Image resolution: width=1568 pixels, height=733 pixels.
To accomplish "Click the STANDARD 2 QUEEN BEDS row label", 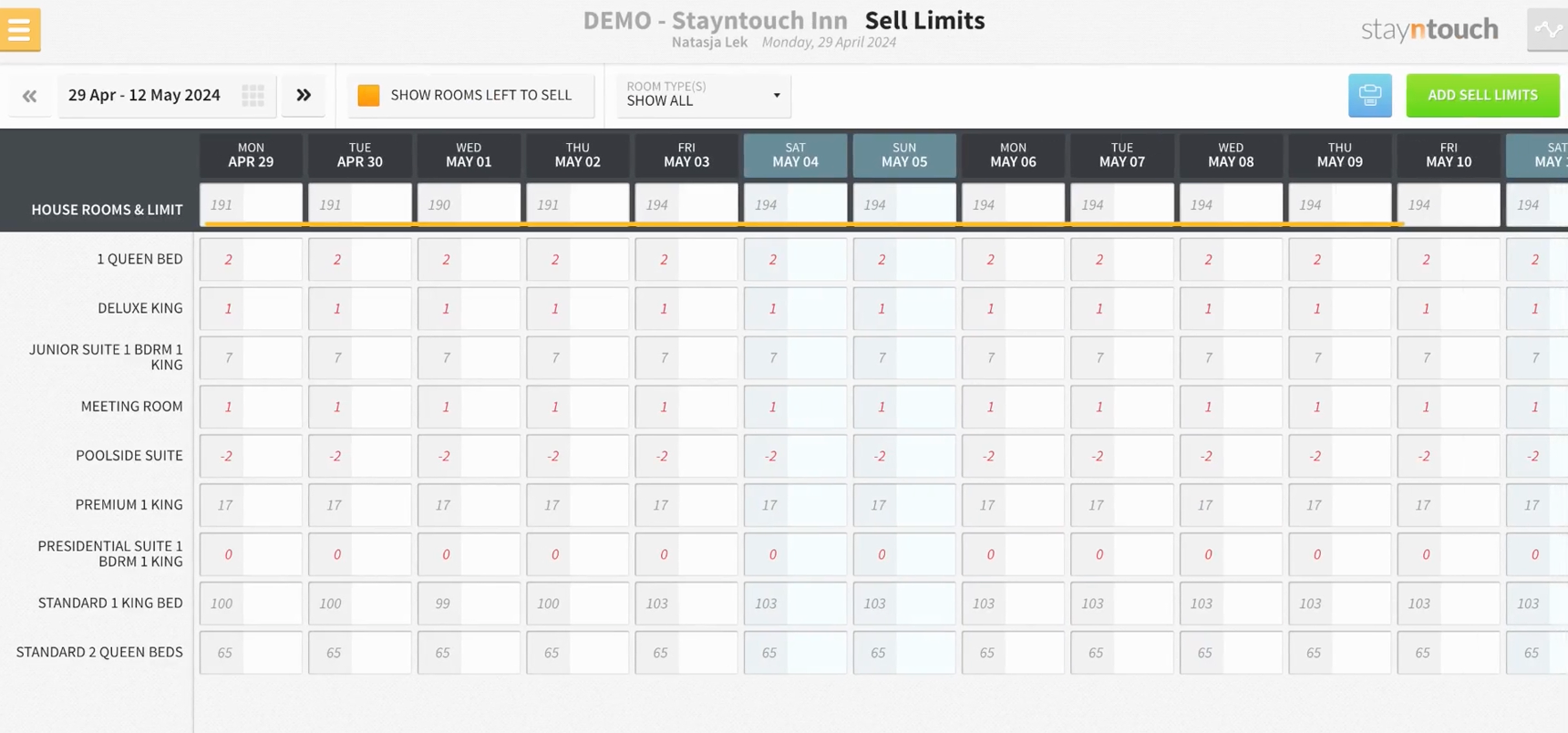I will (x=99, y=652).
